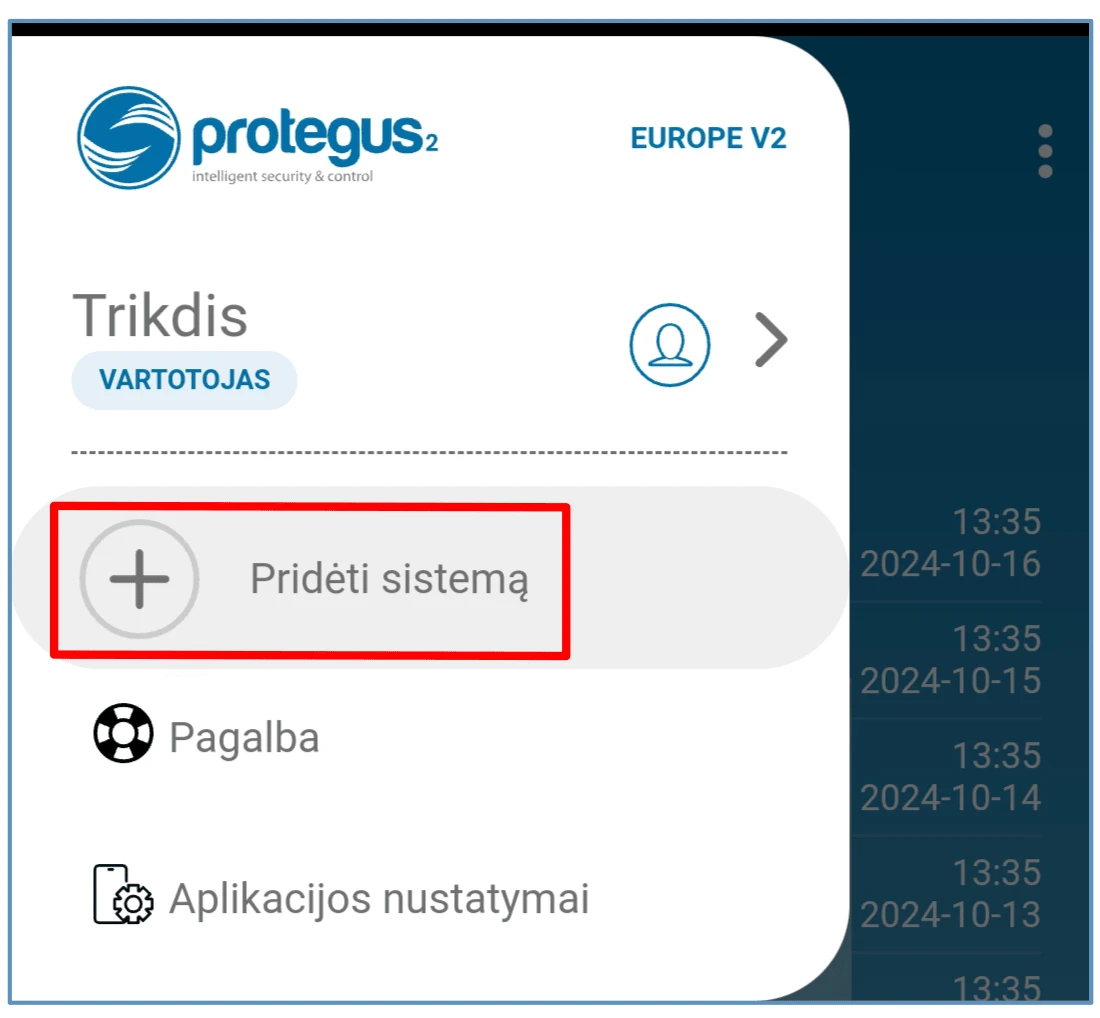Click the Trikdis user name

click(160, 316)
